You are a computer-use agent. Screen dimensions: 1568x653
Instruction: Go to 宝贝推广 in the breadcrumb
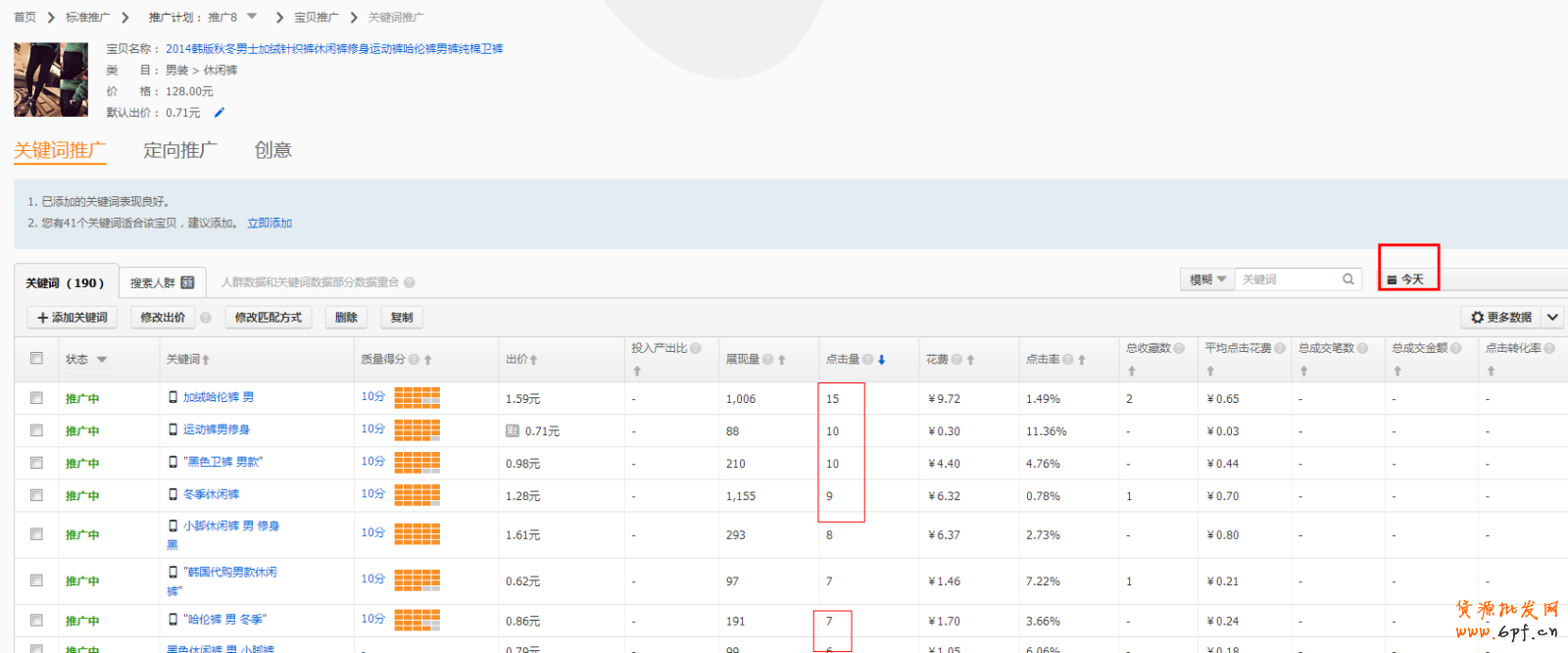tap(317, 18)
